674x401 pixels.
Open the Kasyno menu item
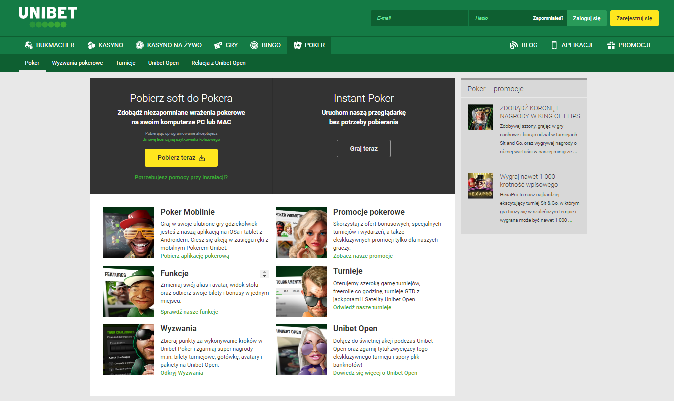point(105,45)
